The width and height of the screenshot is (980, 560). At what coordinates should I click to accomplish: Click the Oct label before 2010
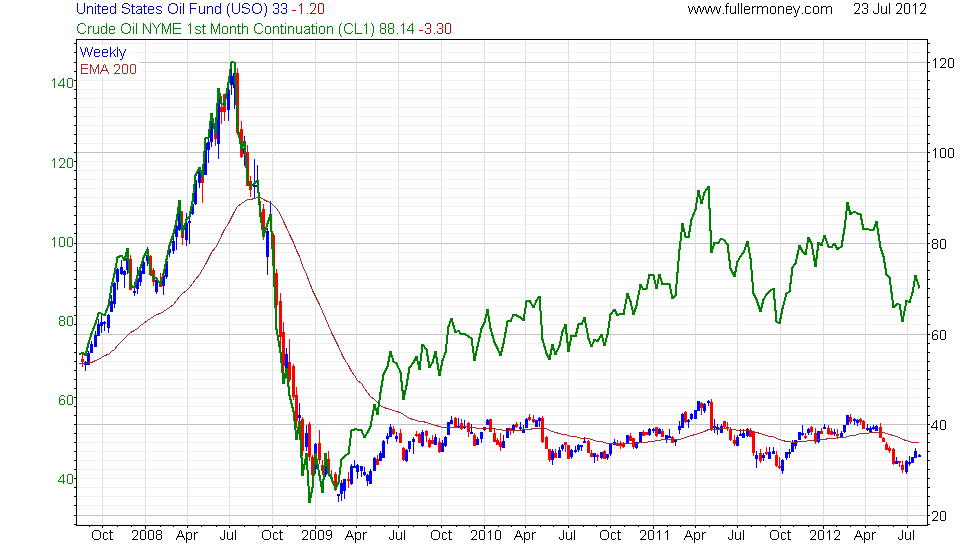(441, 536)
